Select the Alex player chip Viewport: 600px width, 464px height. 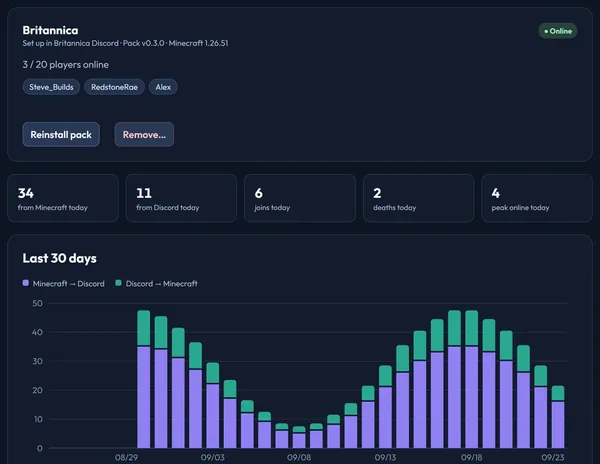163,87
